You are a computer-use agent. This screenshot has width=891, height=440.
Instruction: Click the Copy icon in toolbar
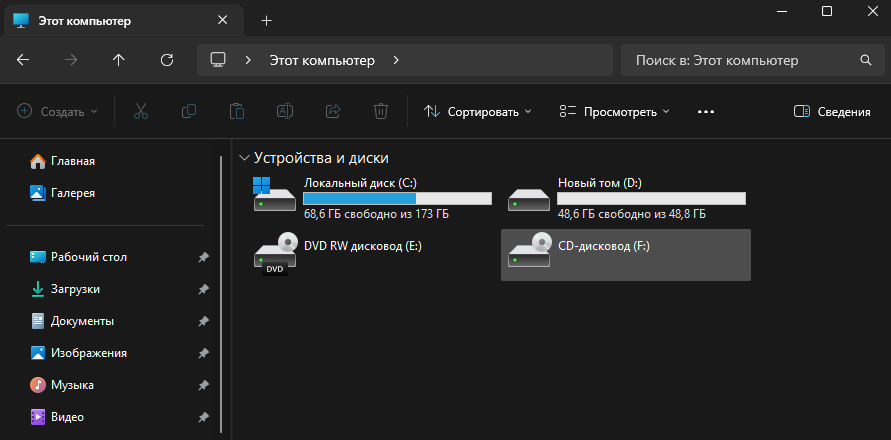pyautogui.click(x=189, y=111)
